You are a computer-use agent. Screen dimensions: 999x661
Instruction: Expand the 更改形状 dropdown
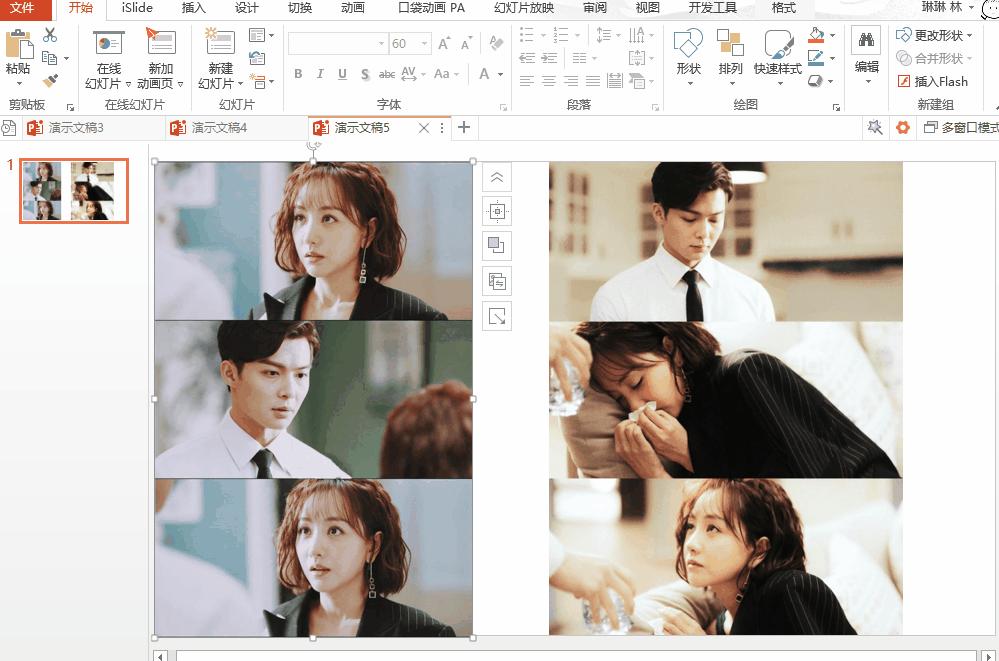click(970, 35)
